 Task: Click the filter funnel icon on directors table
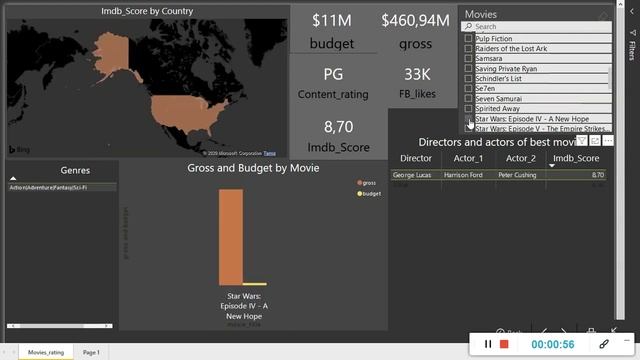582,141
